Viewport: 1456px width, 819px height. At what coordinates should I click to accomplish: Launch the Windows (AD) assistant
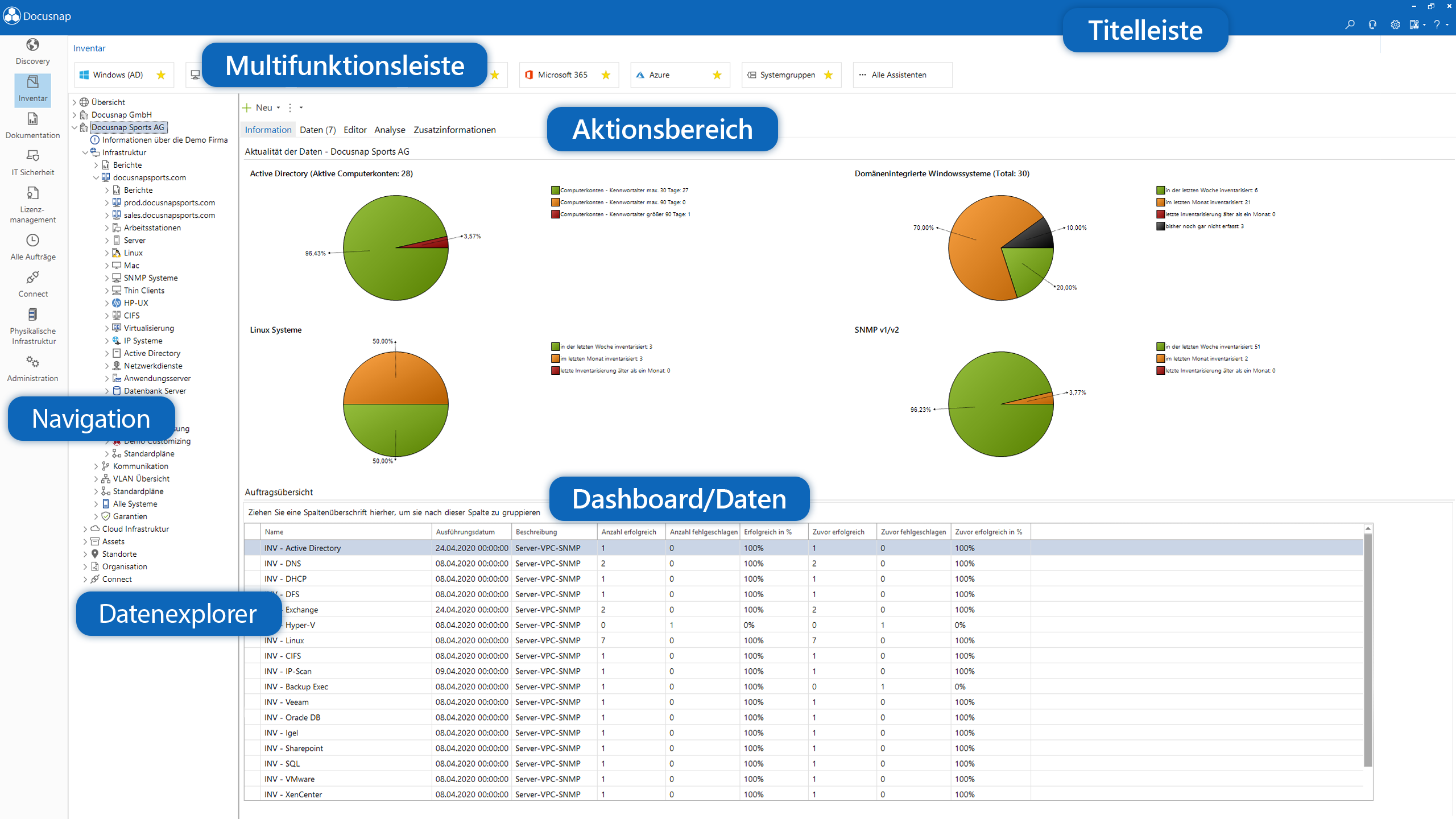coord(124,75)
